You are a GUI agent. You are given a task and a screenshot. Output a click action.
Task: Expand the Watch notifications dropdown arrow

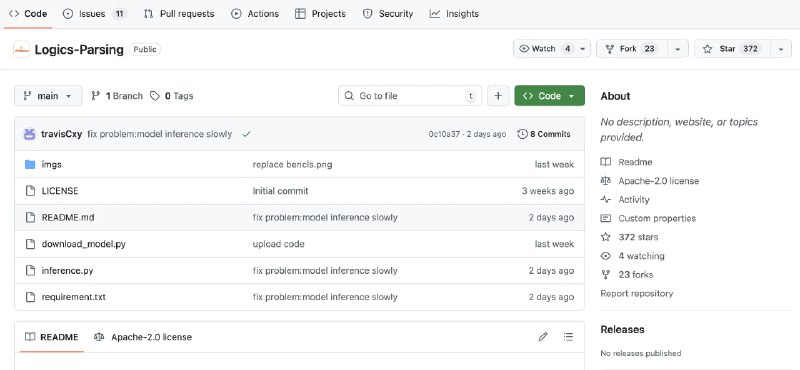tap(583, 48)
